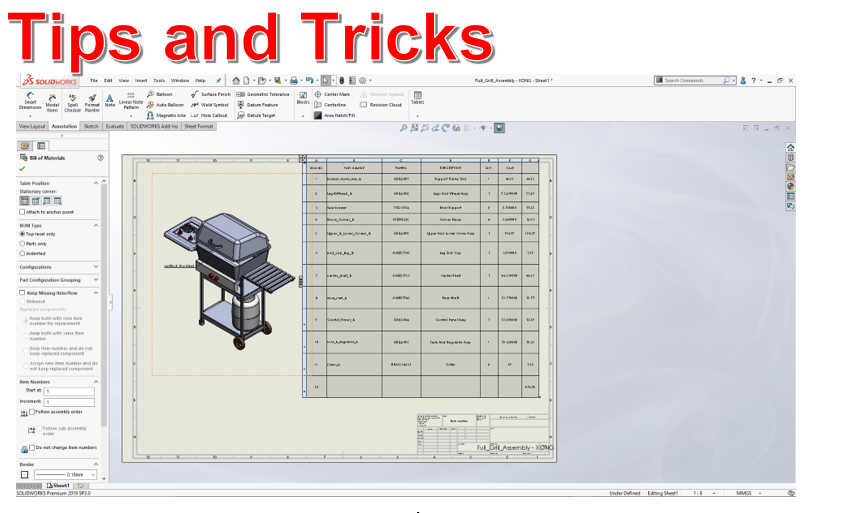Collapse the Table Position section
The width and height of the screenshot is (849, 513).
pos(96,183)
